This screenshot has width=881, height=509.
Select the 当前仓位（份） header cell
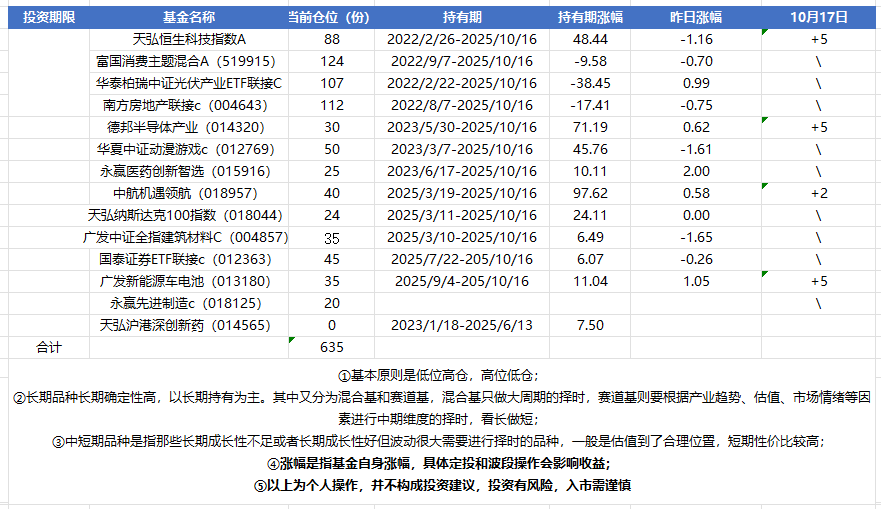coord(331,17)
